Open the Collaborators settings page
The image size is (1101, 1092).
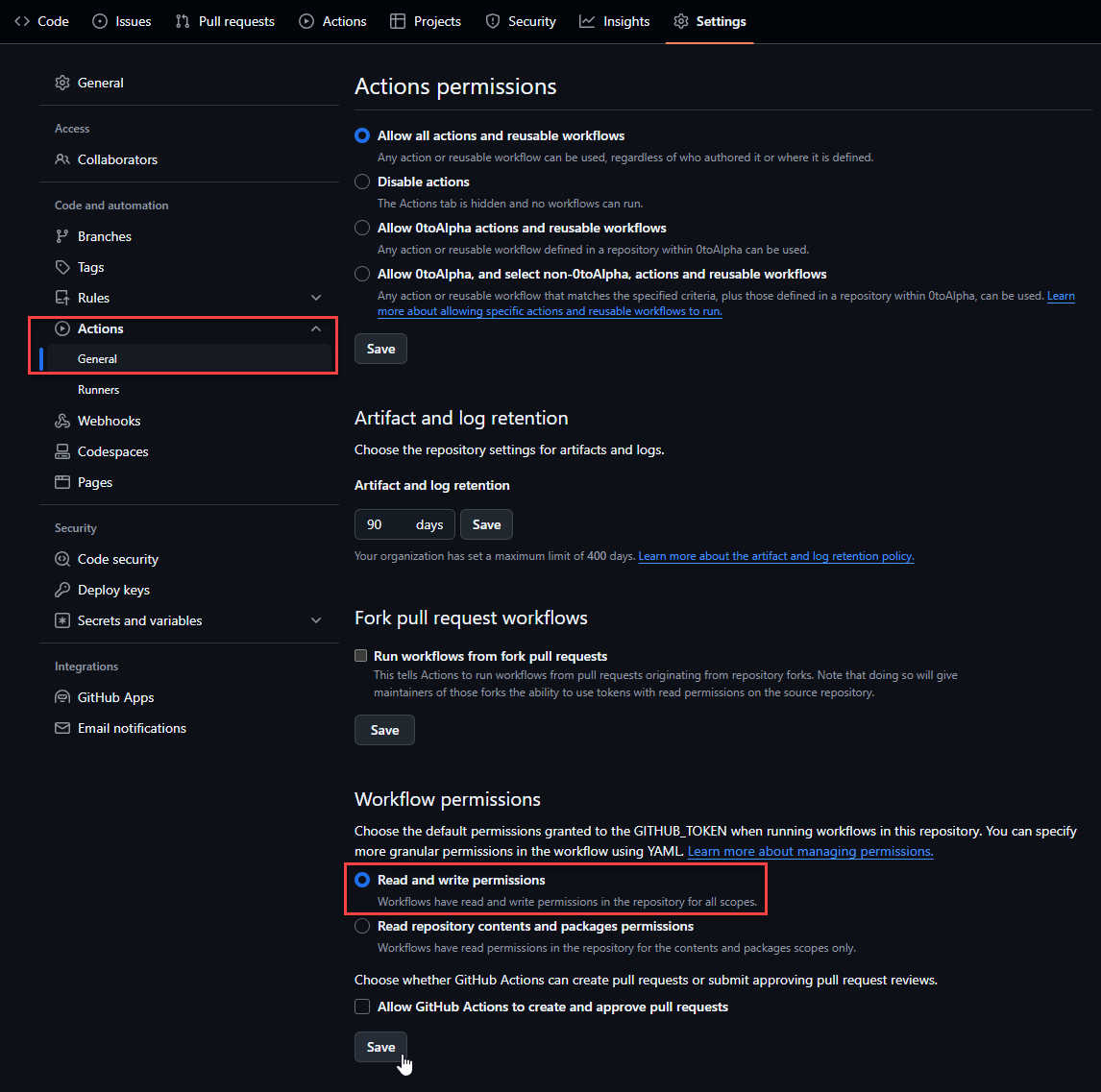115,159
